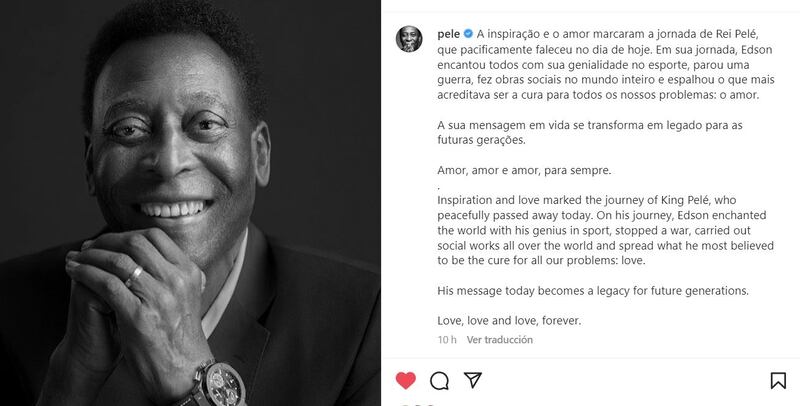Click the single dot separator line
This screenshot has width=800, height=406.
coord(439,188)
